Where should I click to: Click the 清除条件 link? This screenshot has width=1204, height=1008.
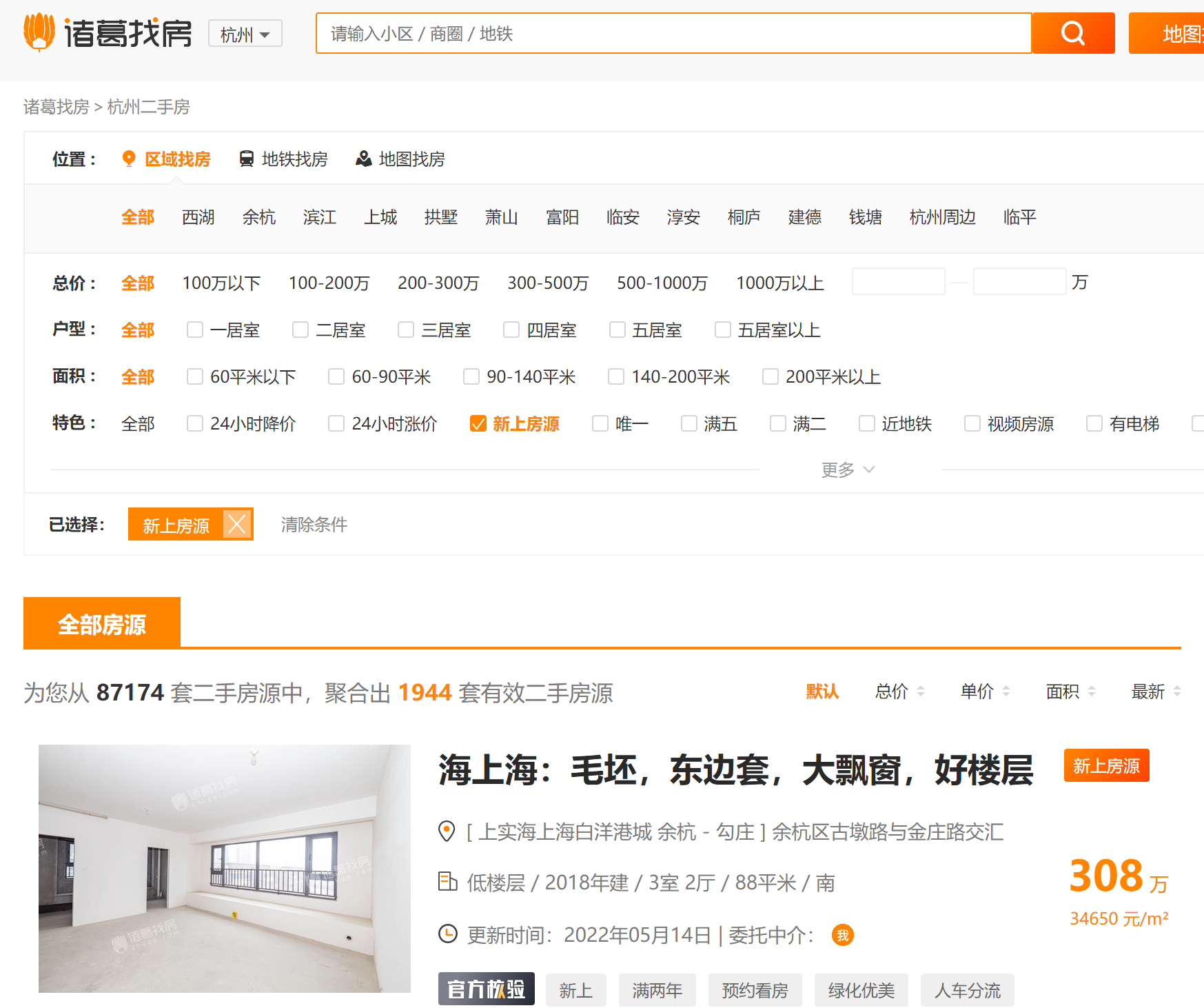click(314, 525)
